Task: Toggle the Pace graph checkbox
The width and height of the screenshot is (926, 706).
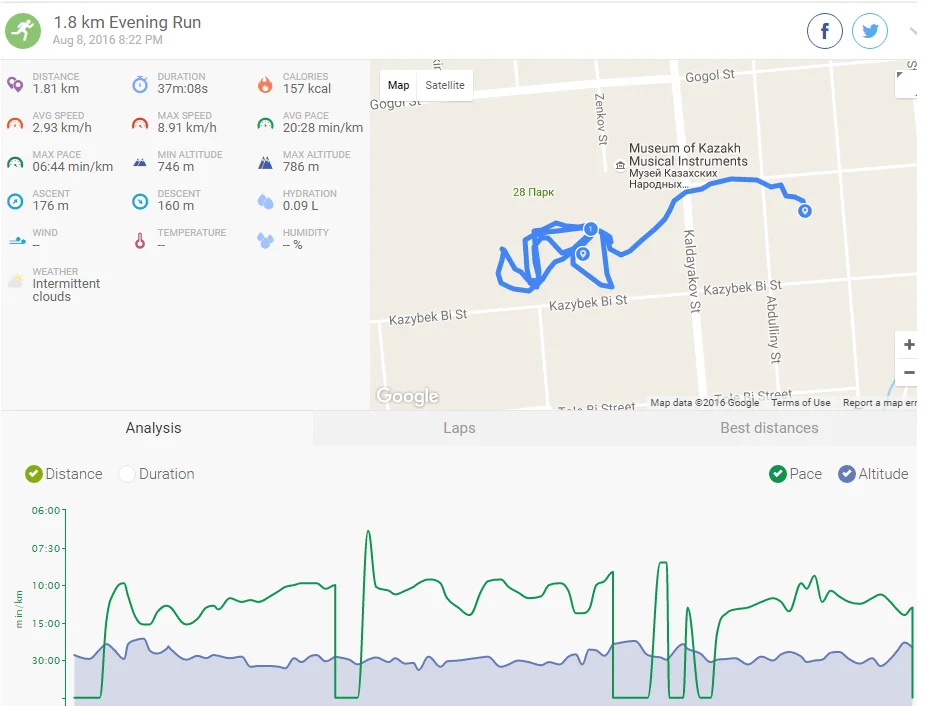Action: (x=778, y=474)
